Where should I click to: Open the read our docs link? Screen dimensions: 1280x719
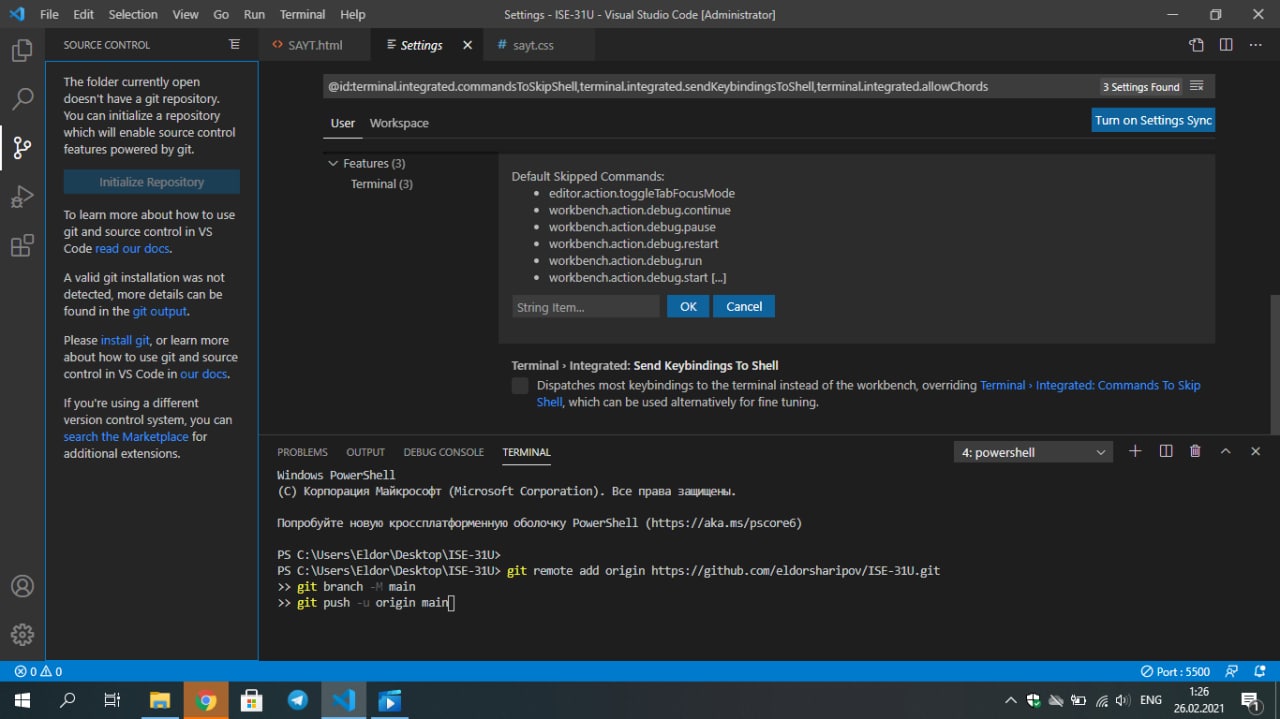pos(132,248)
